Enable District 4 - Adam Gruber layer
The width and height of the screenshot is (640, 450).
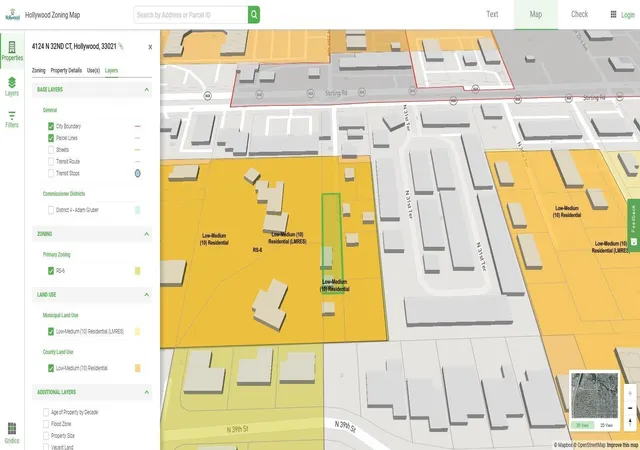pyautogui.click(x=51, y=210)
